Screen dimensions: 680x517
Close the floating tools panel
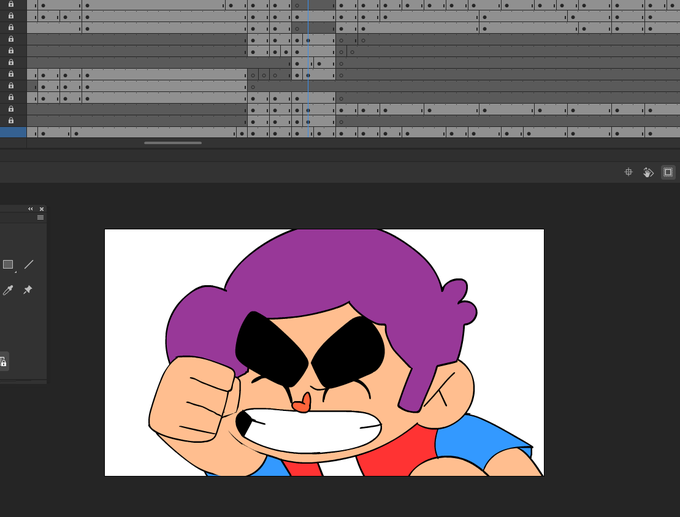click(42, 209)
